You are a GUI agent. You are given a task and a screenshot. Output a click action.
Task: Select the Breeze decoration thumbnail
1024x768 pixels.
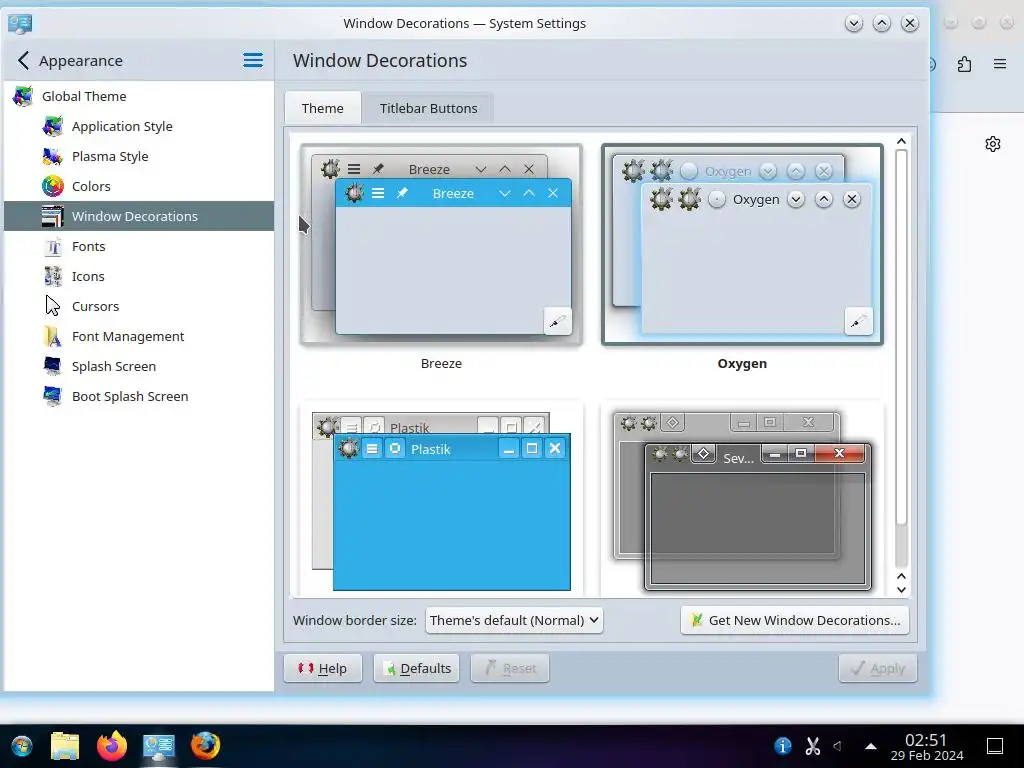(x=441, y=245)
